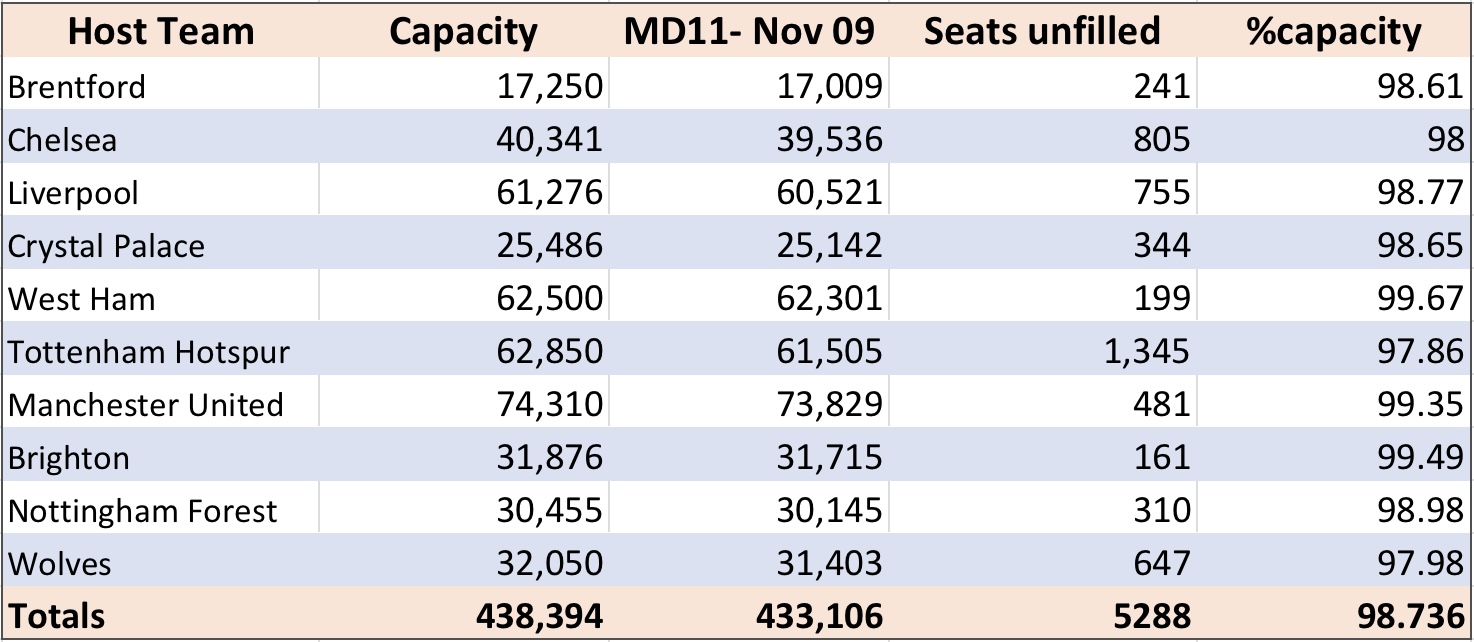Select Brighton's 99.49 percent cell
Image resolution: width=1474 pixels, height=642 pixels.
1333,458
